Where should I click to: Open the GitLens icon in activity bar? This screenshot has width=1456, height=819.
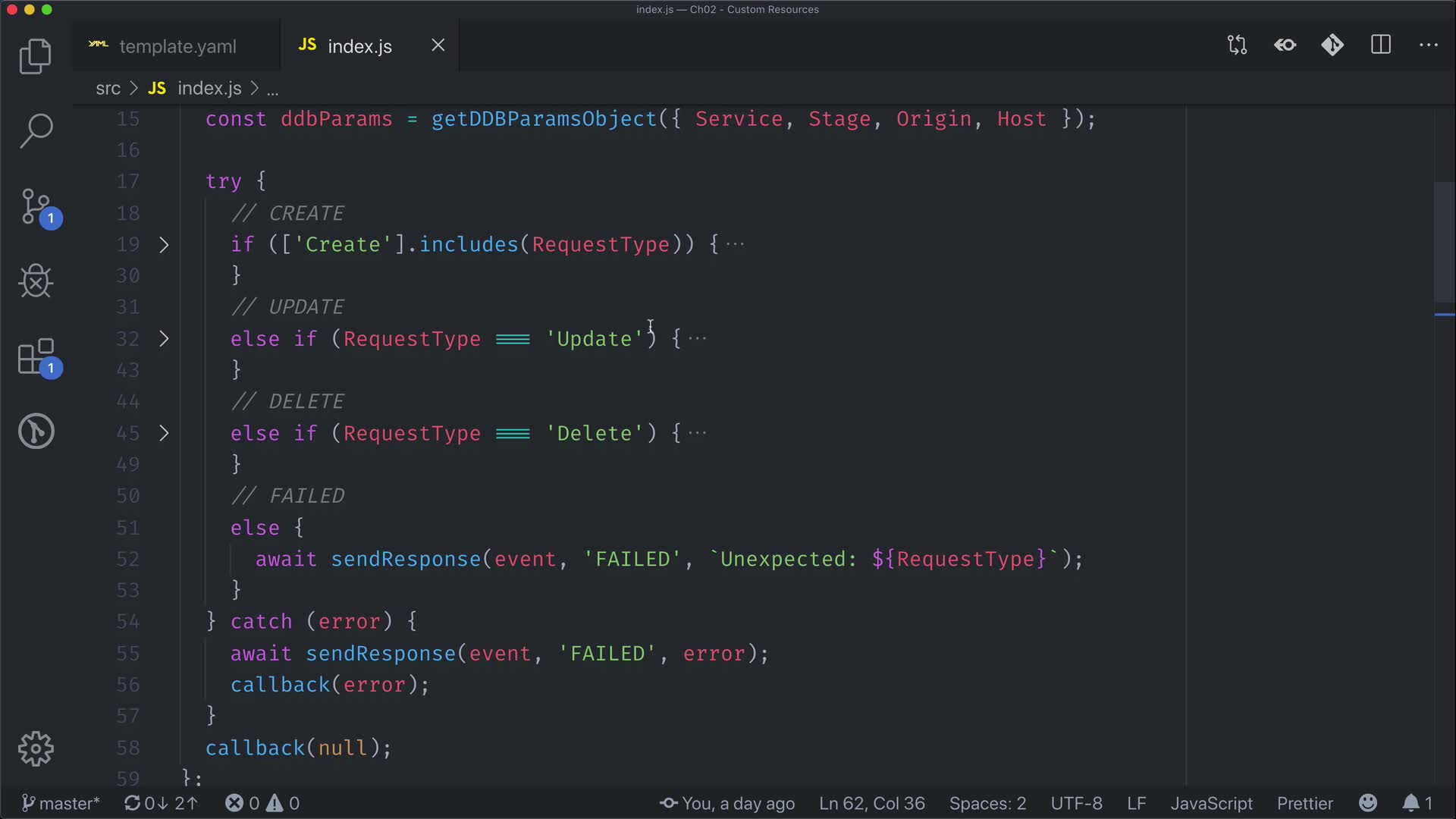point(35,431)
